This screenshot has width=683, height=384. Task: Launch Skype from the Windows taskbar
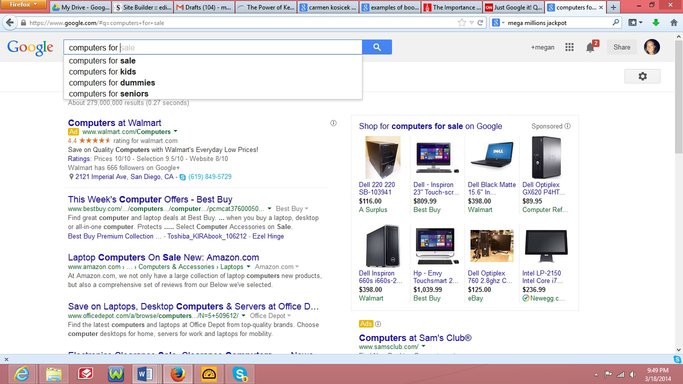coord(240,374)
